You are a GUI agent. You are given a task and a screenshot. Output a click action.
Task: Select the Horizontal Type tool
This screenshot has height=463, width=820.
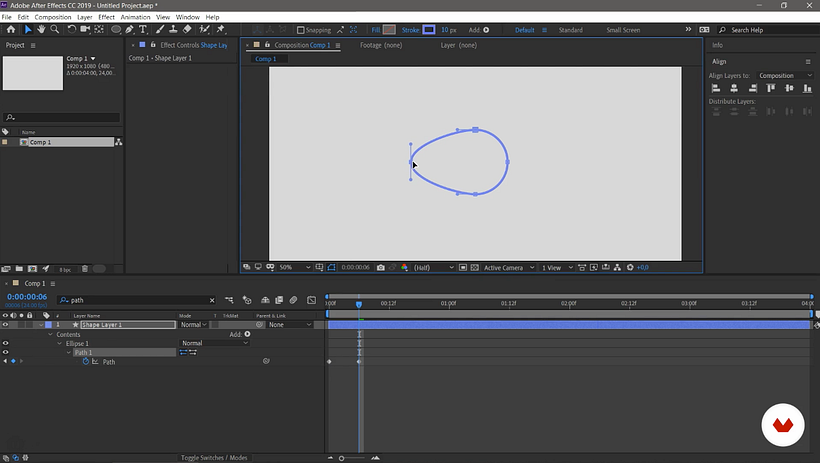143,30
